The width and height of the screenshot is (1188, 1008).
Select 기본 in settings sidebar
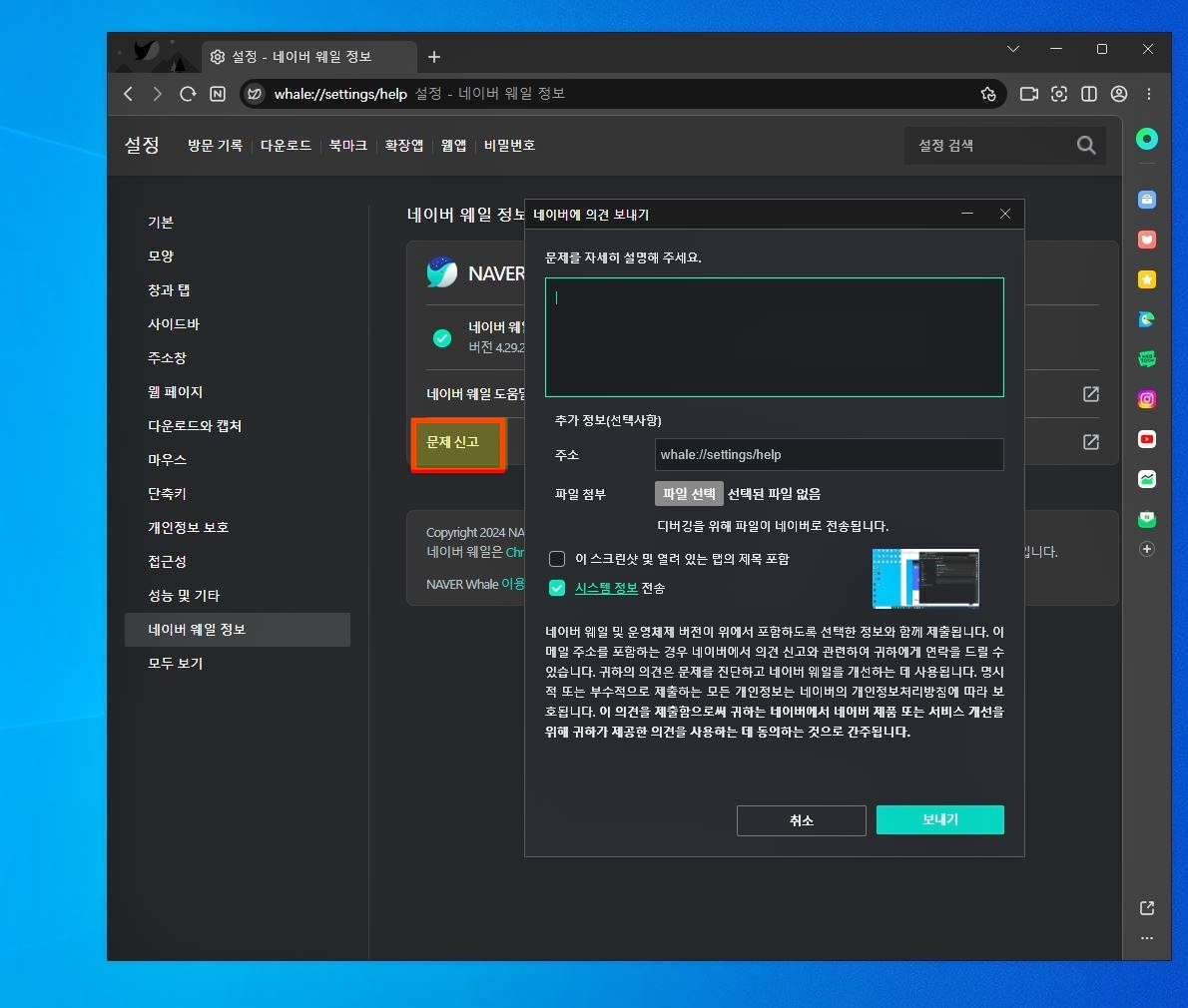pyautogui.click(x=161, y=222)
